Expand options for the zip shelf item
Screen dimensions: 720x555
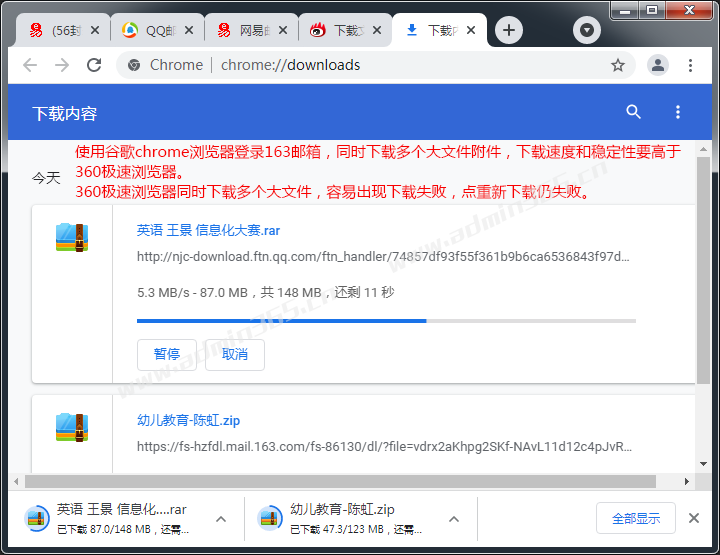(454, 519)
